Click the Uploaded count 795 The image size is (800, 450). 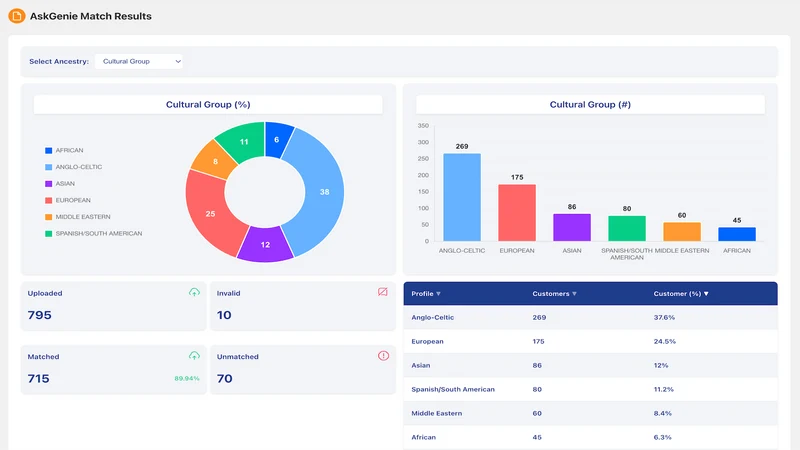(x=40, y=315)
